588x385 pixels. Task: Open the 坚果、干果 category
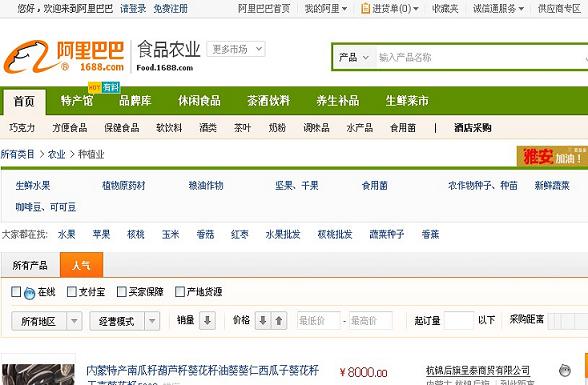pyautogui.click(x=297, y=185)
